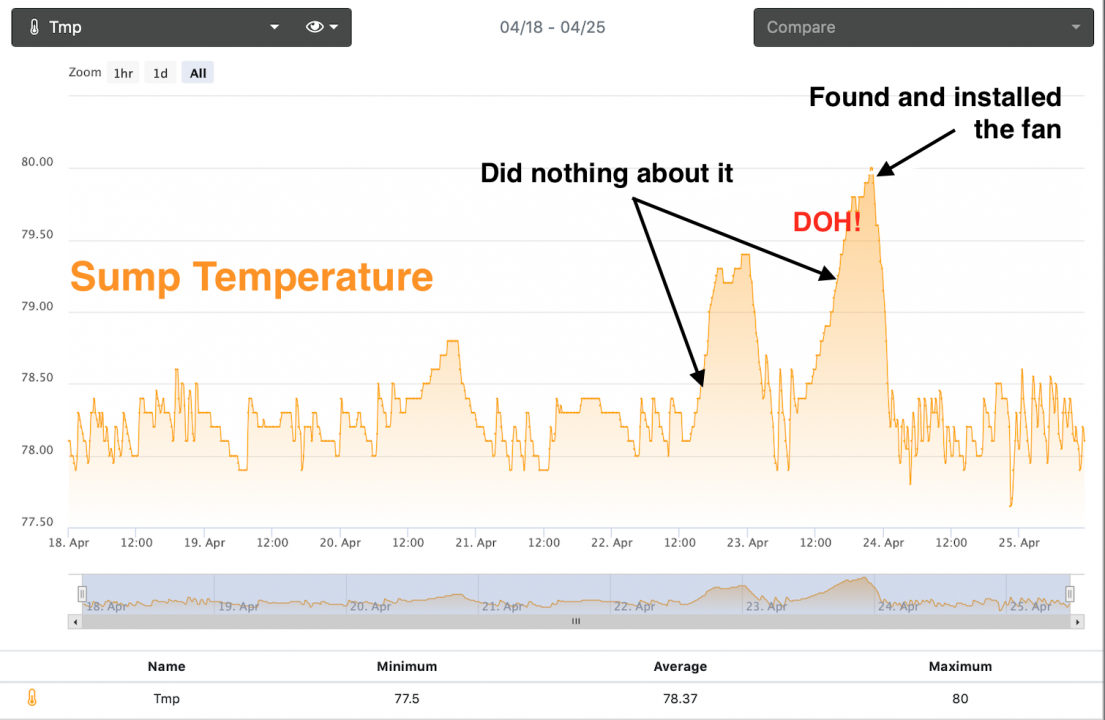Set zoom to 1hr

[x=123, y=73]
